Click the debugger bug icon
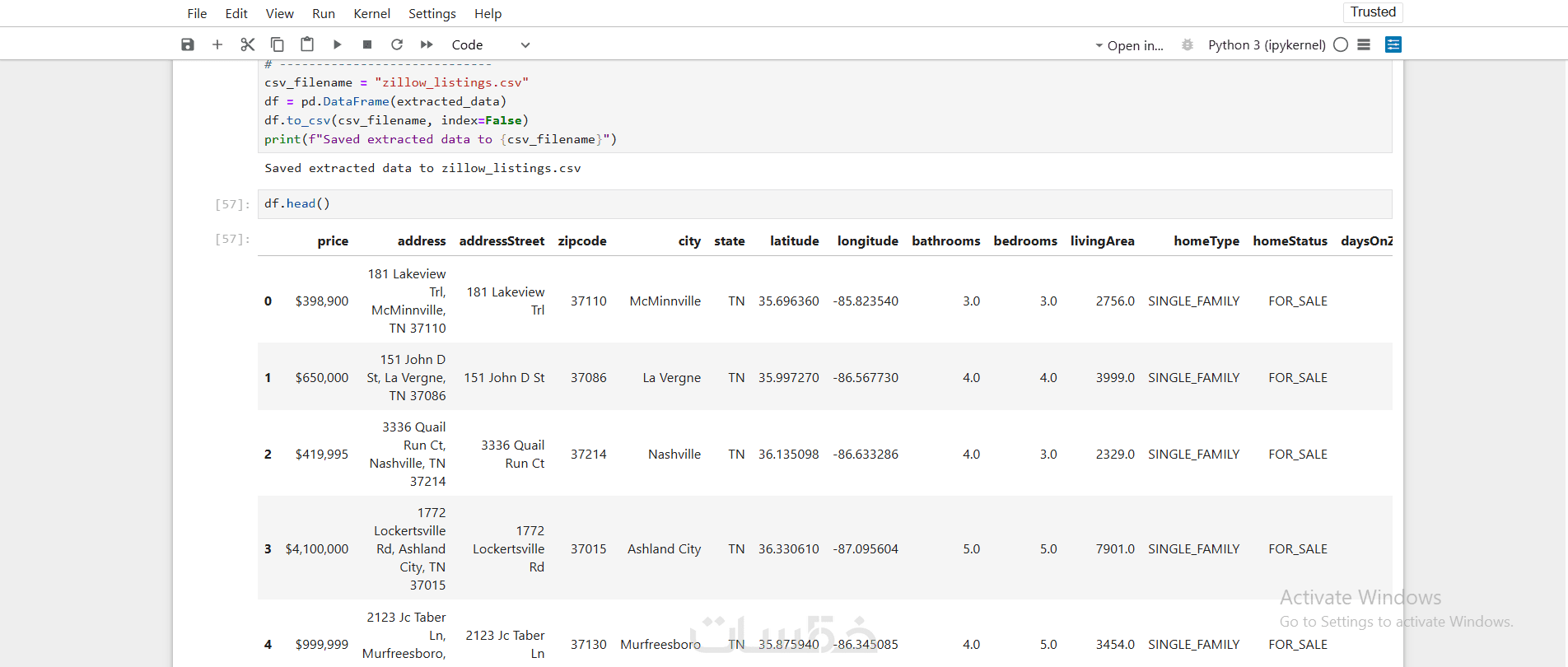Viewport: 1568px width, 667px height. point(1187,44)
